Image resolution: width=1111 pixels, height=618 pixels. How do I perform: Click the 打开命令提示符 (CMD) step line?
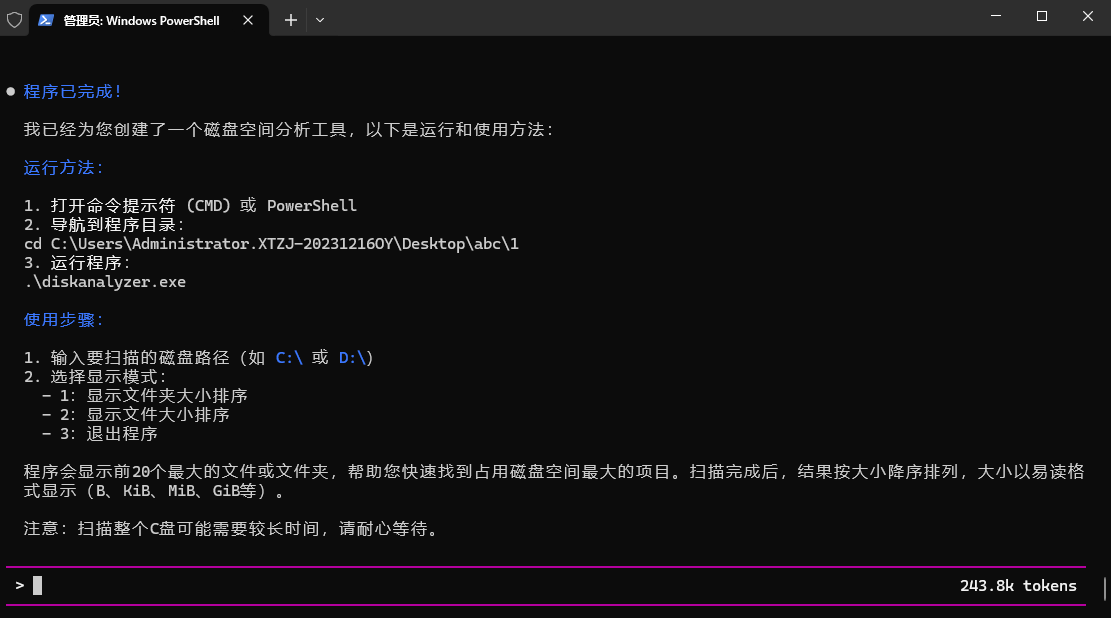pos(190,206)
